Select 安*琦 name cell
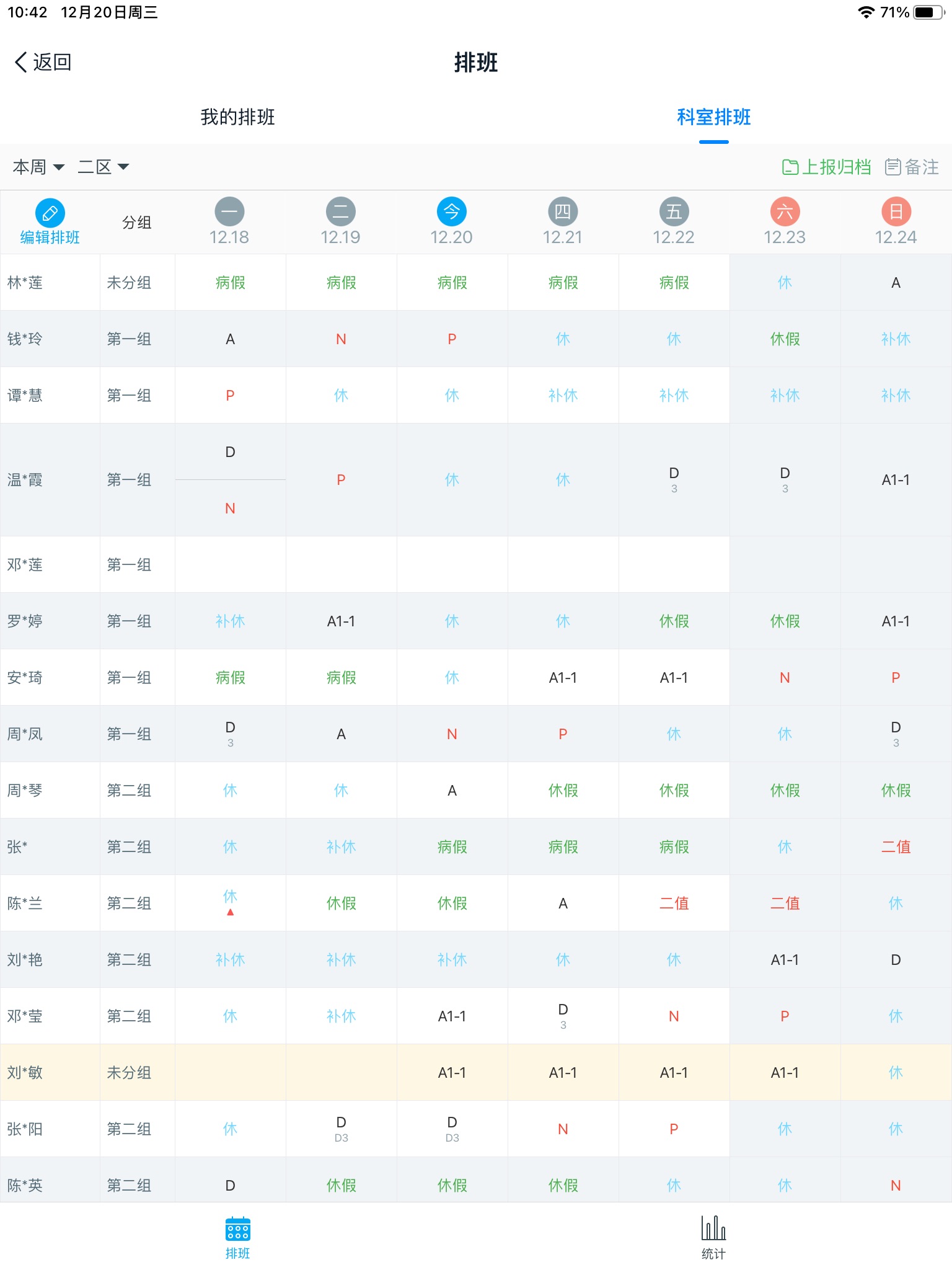This screenshot has width=952, height=1270. point(50,678)
